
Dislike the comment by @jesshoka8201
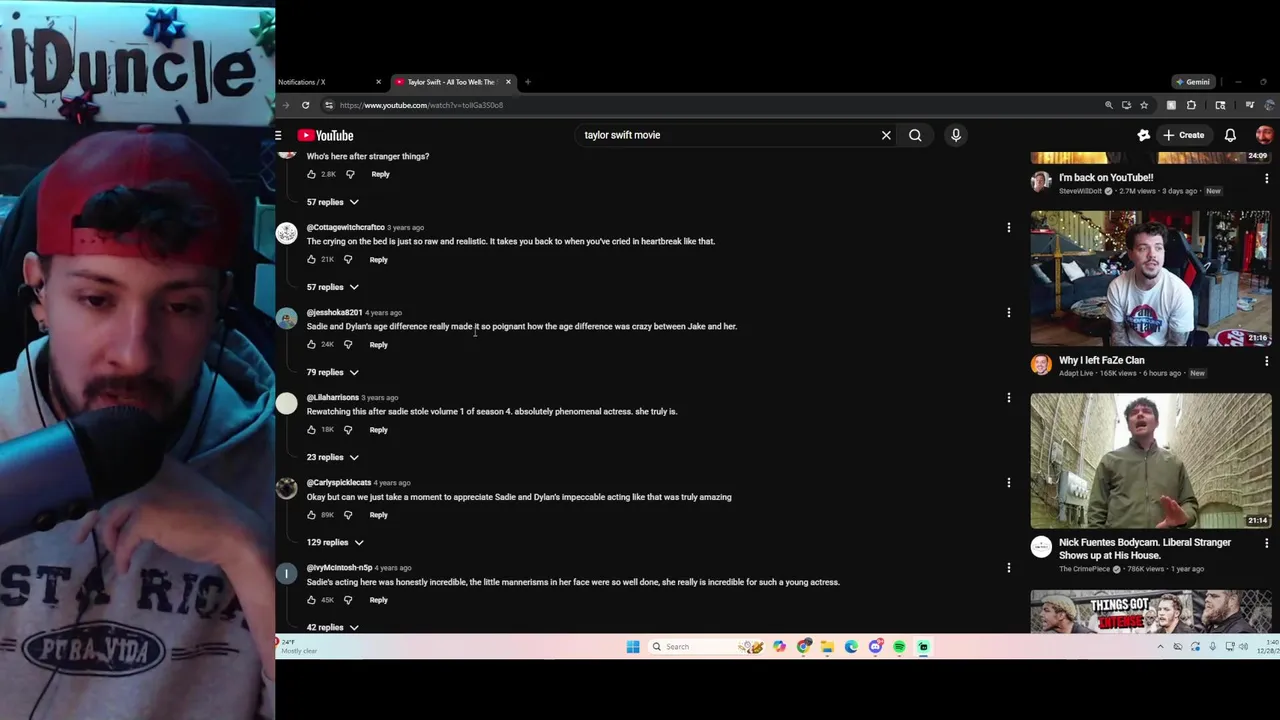pos(348,344)
